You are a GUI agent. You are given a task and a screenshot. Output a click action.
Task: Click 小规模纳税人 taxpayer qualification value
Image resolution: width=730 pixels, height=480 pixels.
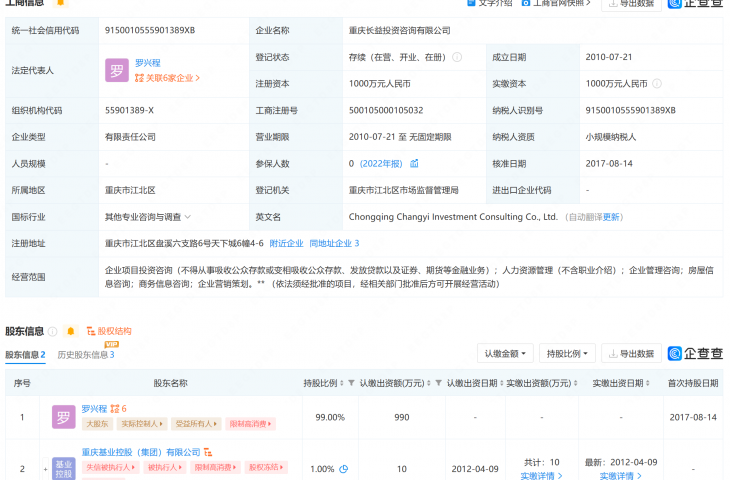(611, 137)
